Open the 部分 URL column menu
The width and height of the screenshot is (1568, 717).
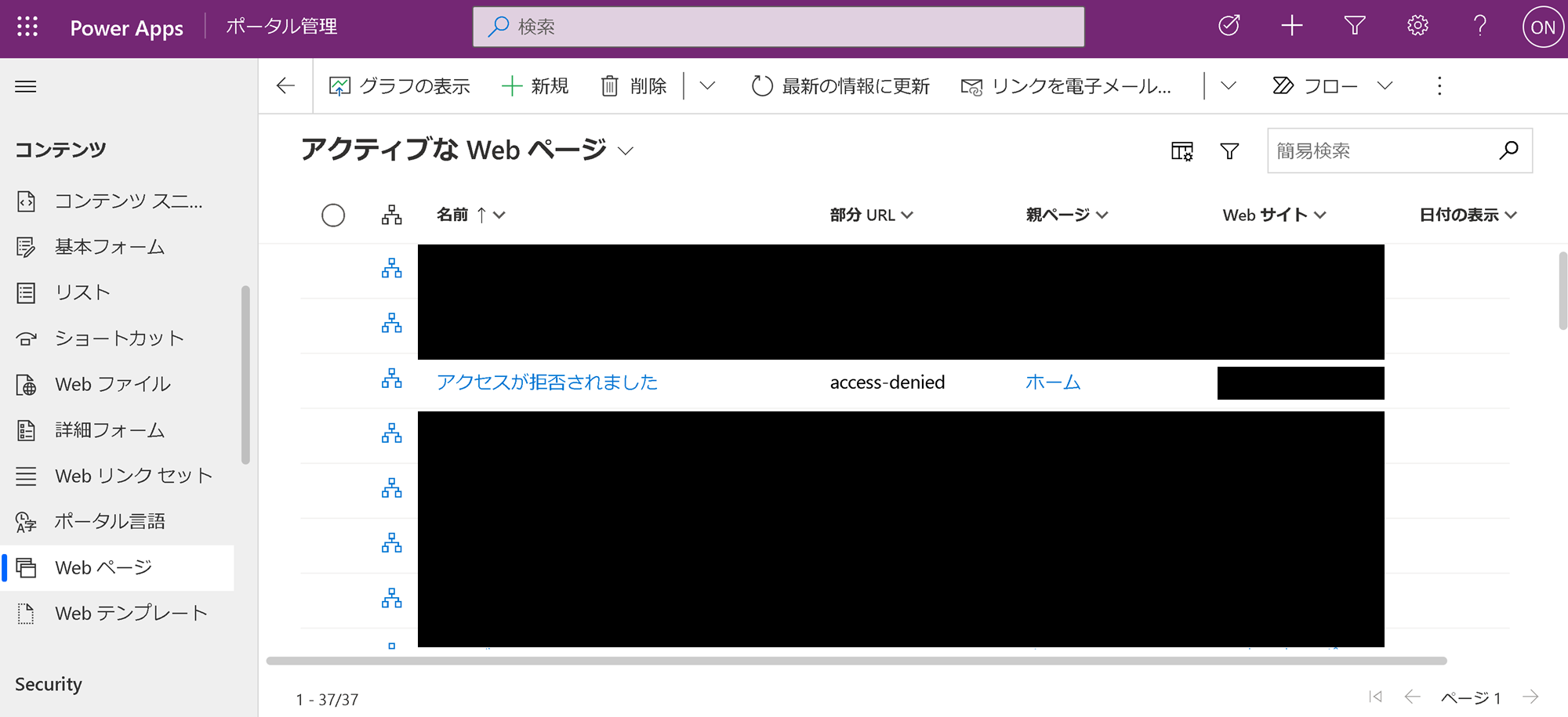871,215
